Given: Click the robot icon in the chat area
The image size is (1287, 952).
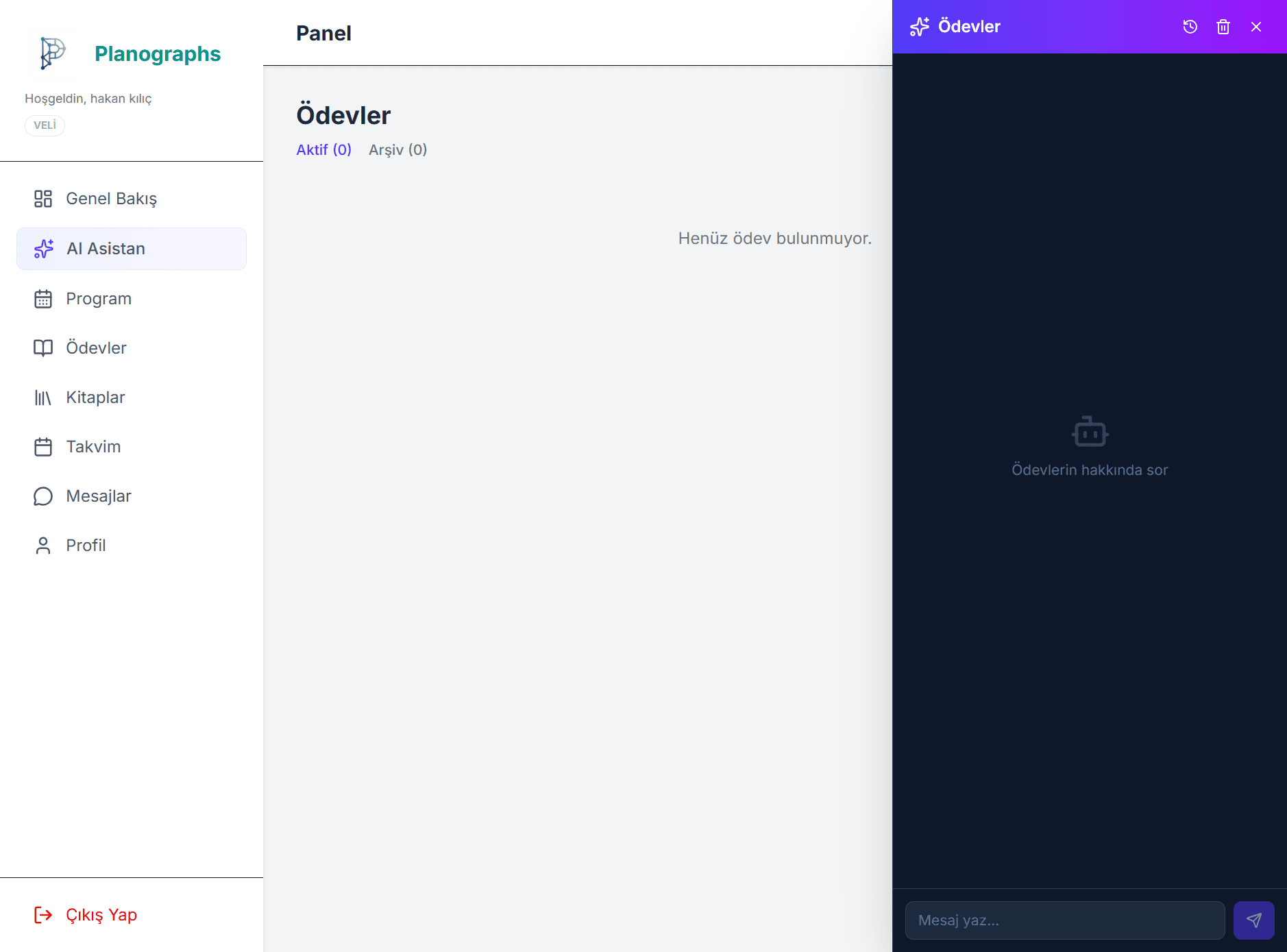Looking at the screenshot, I should pos(1090,432).
